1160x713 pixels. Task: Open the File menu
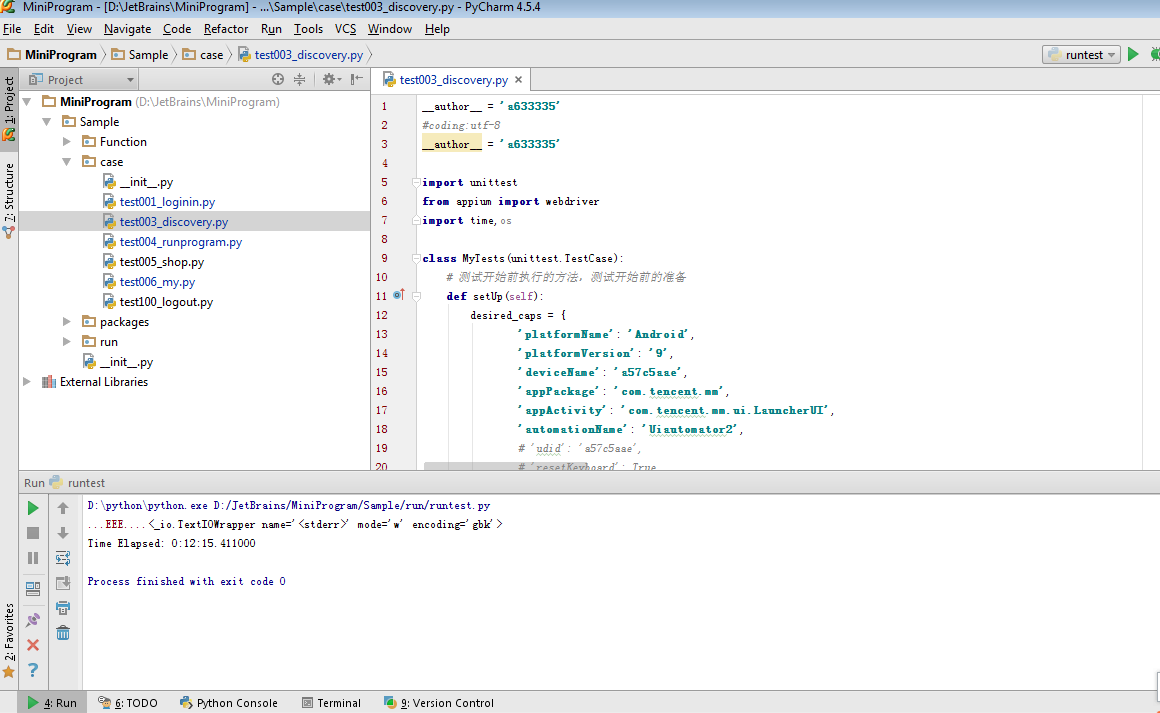[x=12, y=29]
